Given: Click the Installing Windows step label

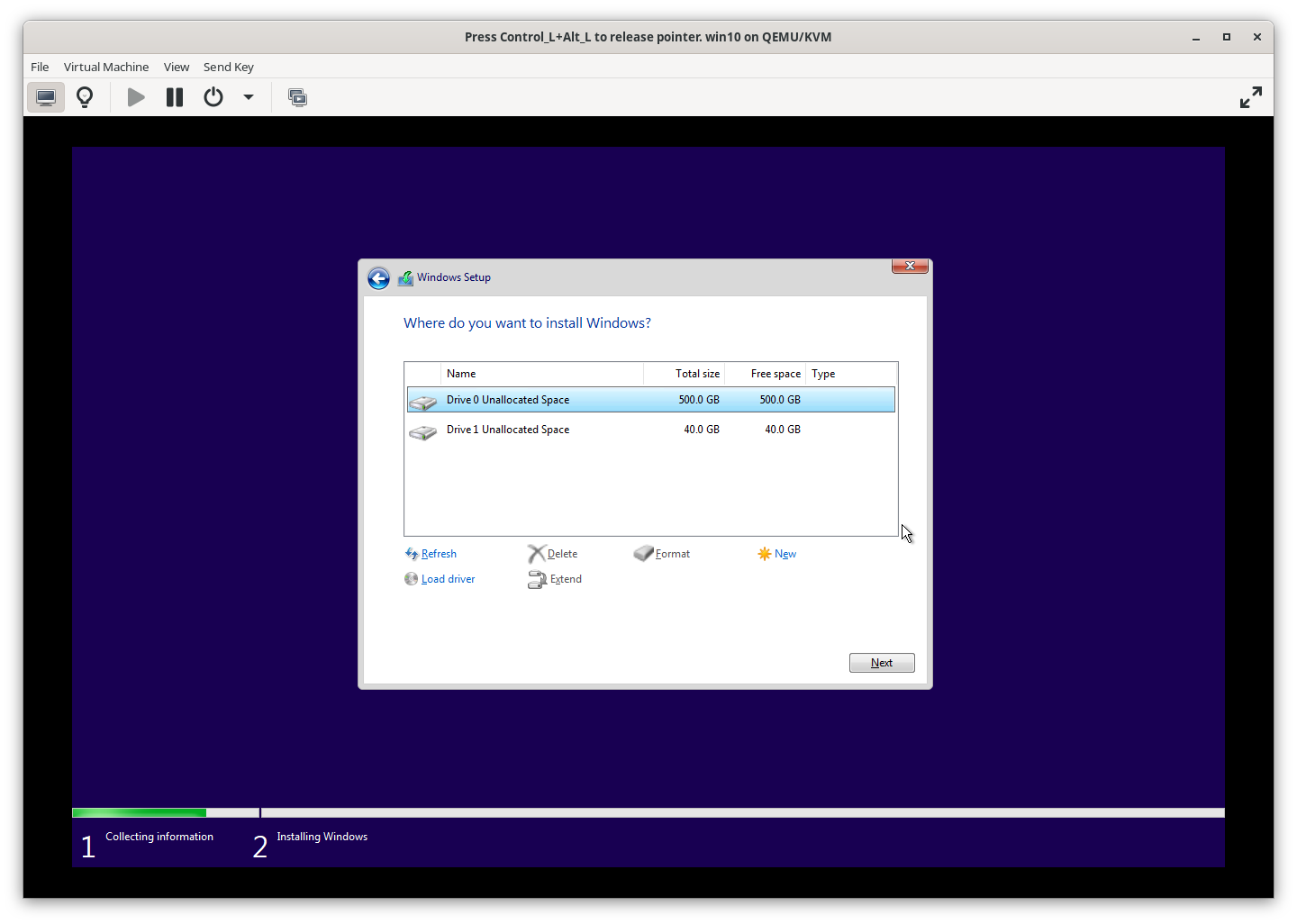Looking at the screenshot, I should coord(322,837).
